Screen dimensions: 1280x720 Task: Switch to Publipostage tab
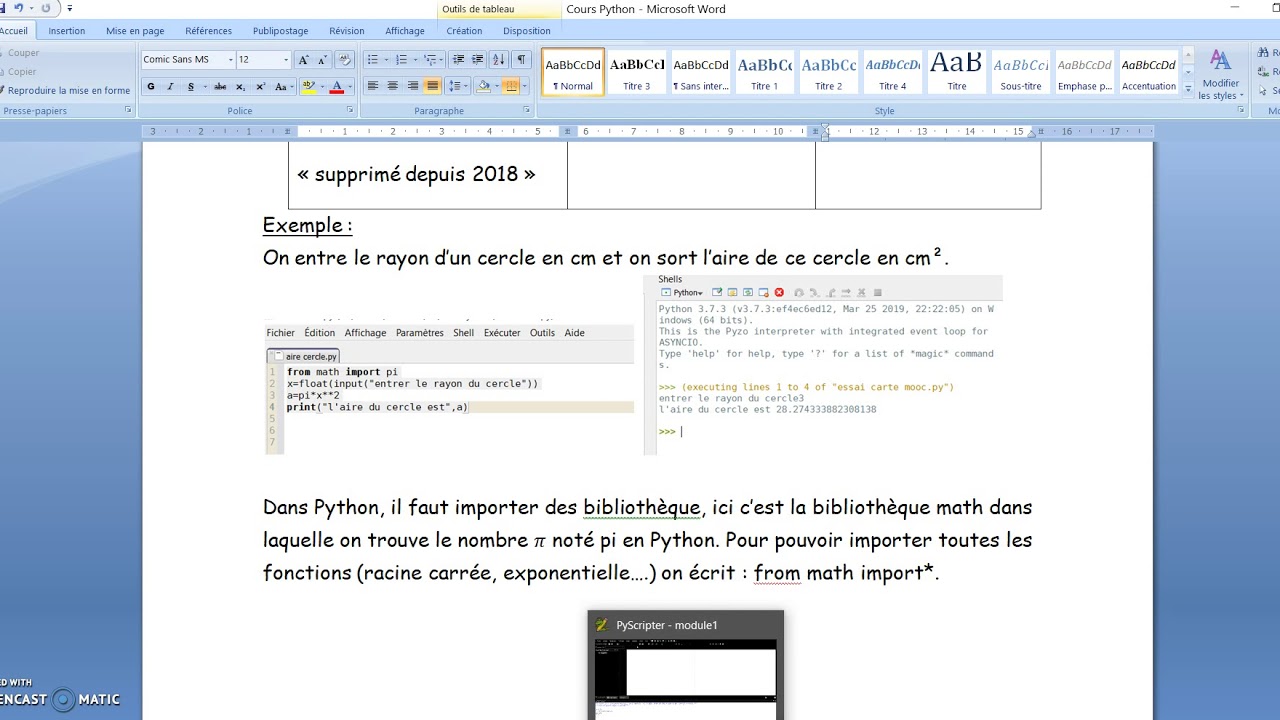tap(280, 31)
